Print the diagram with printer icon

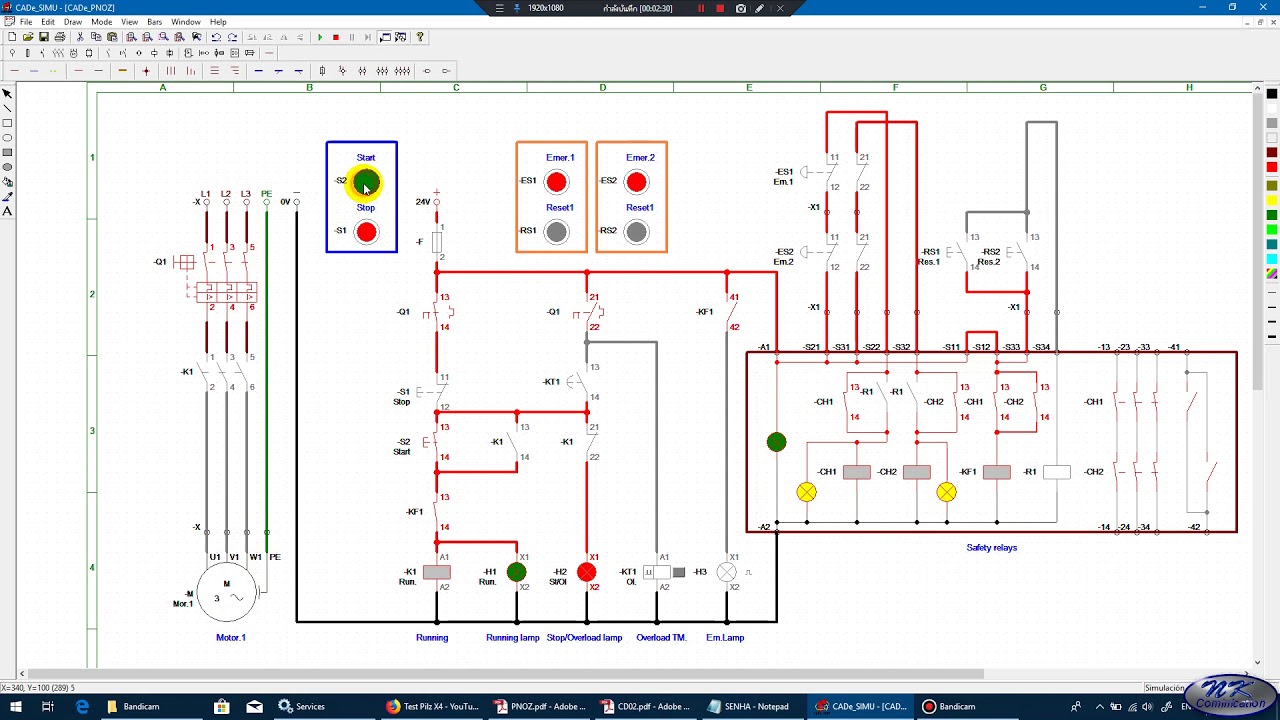(60, 37)
